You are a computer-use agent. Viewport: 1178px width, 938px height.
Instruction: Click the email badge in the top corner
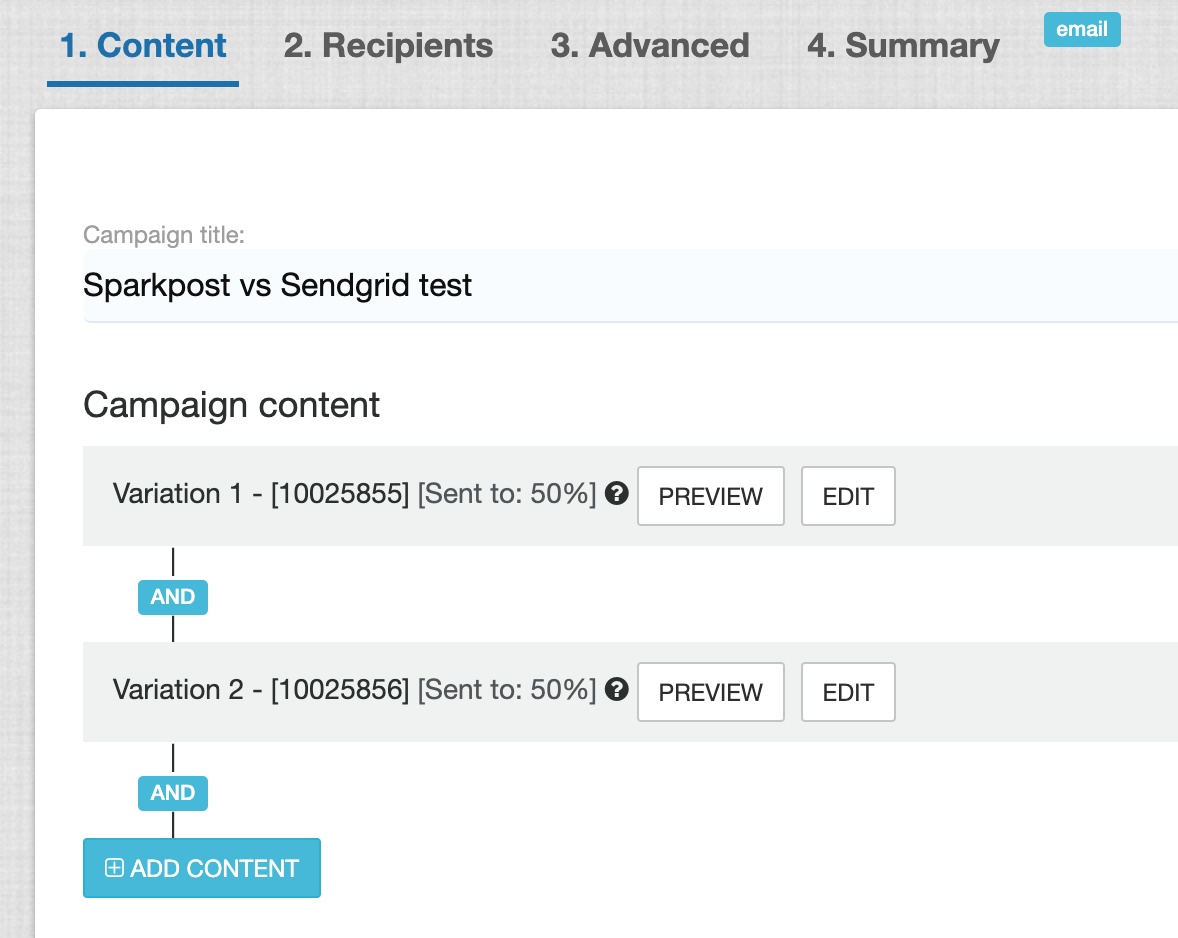(1081, 29)
